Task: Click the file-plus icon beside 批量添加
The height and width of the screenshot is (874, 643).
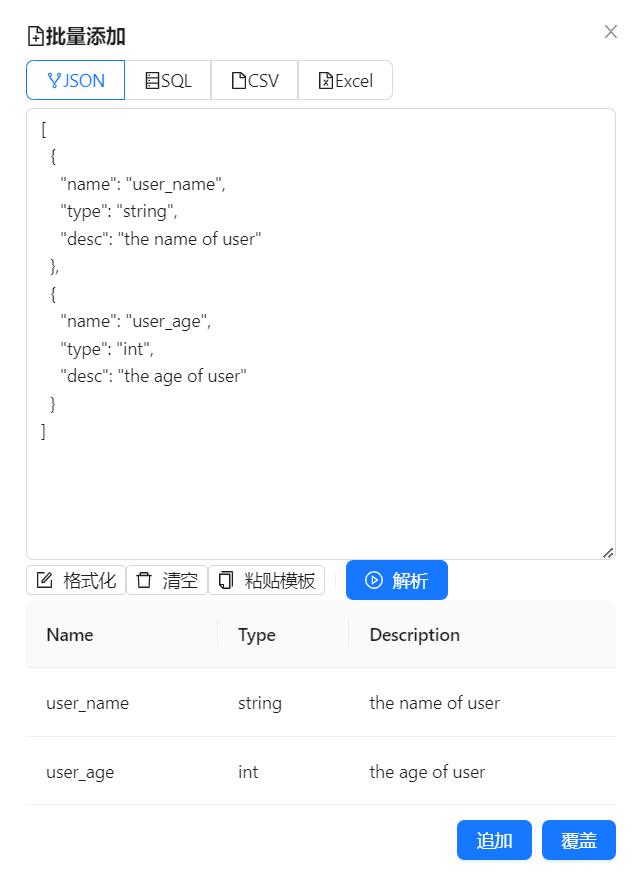Action: (35, 38)
